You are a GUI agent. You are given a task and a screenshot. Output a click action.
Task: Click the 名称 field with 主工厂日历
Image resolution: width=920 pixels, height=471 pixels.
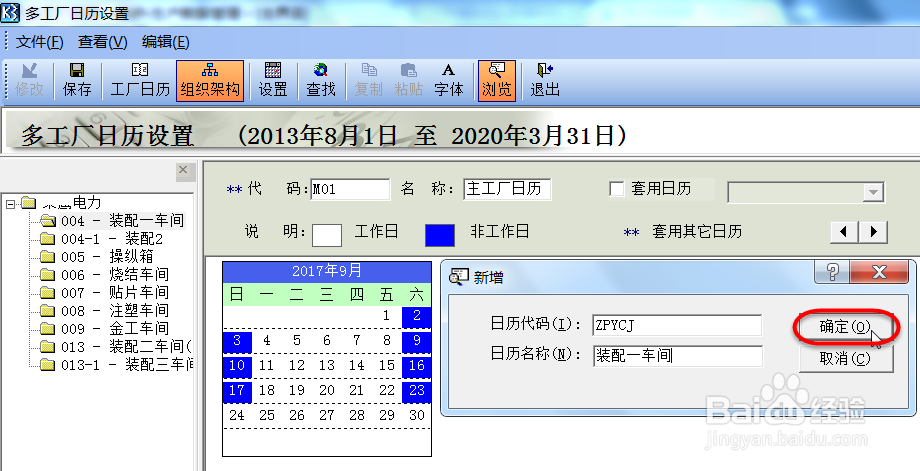(x=507, y=189)
